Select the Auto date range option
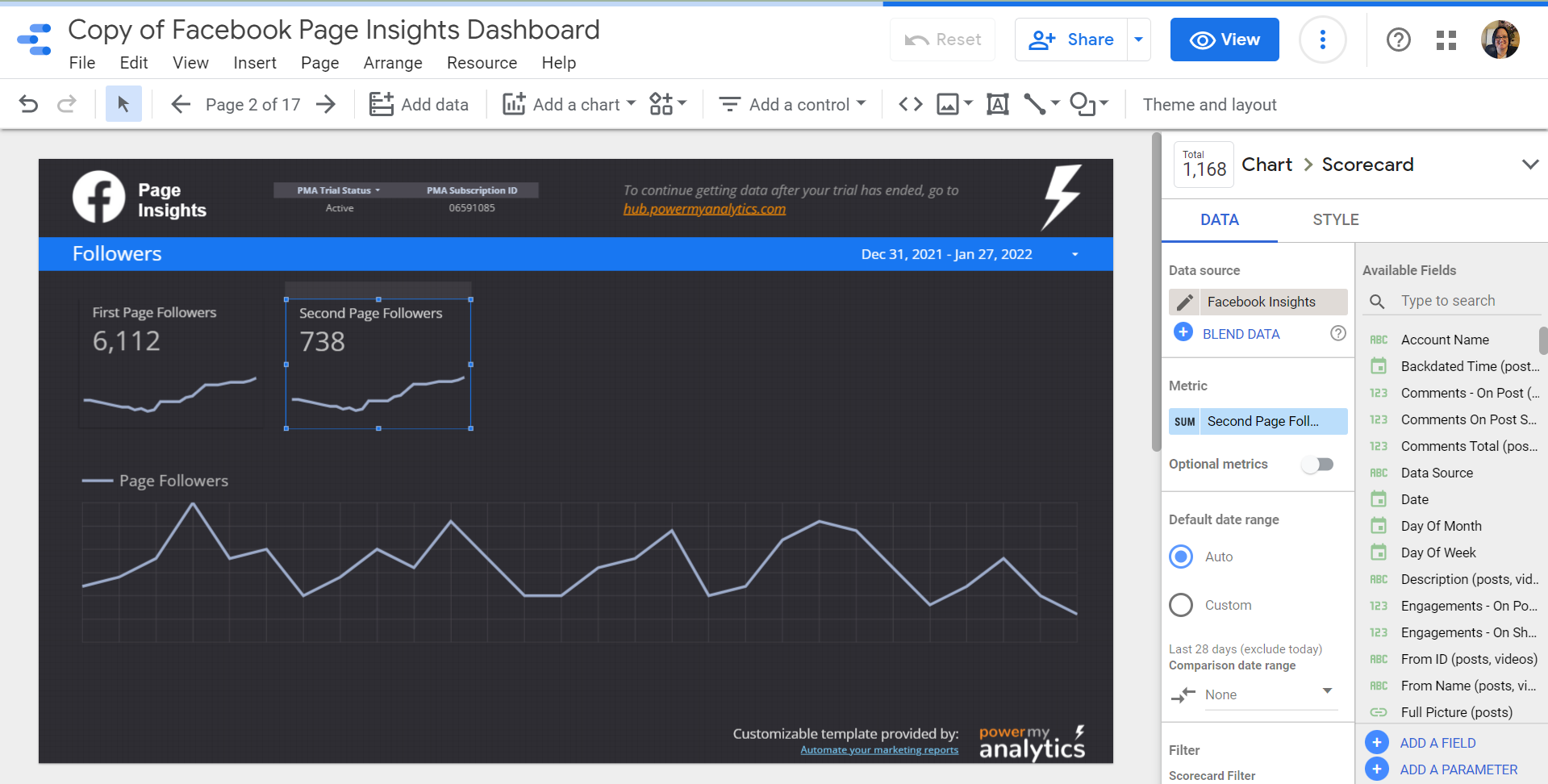Image resolution: width=1548 pixels, height=784 pixels. point(1181,557)
